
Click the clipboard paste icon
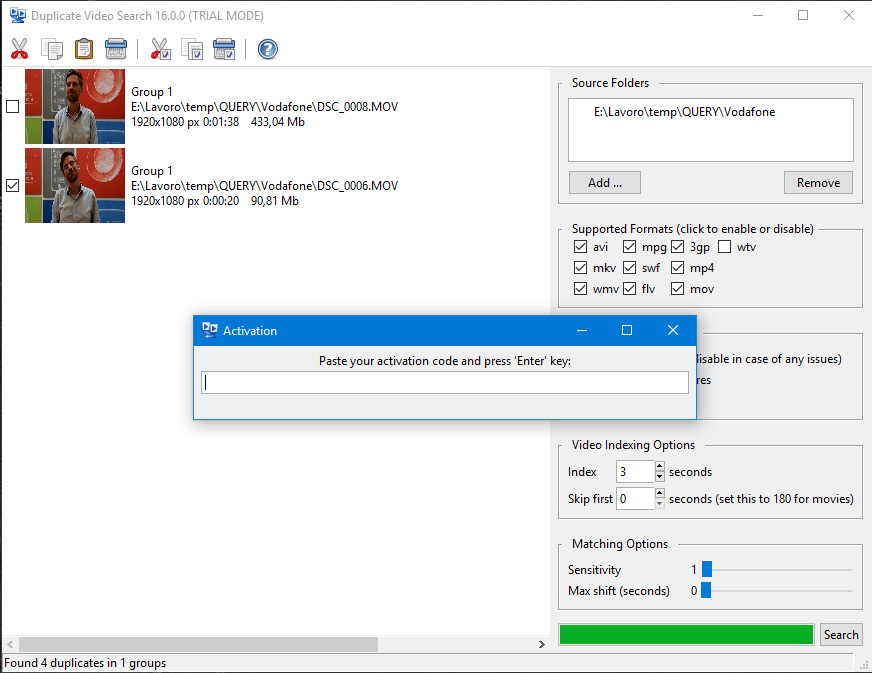[84, 49]
